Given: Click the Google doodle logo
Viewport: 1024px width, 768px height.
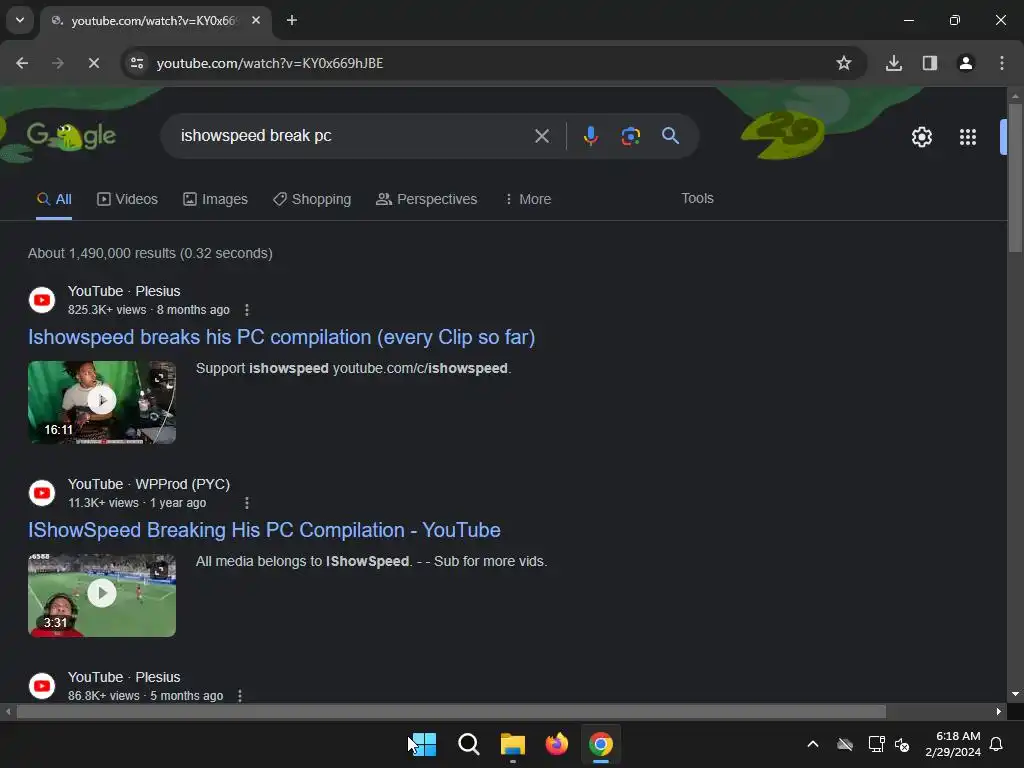Looking at the screenshot, I should (71, 136).
